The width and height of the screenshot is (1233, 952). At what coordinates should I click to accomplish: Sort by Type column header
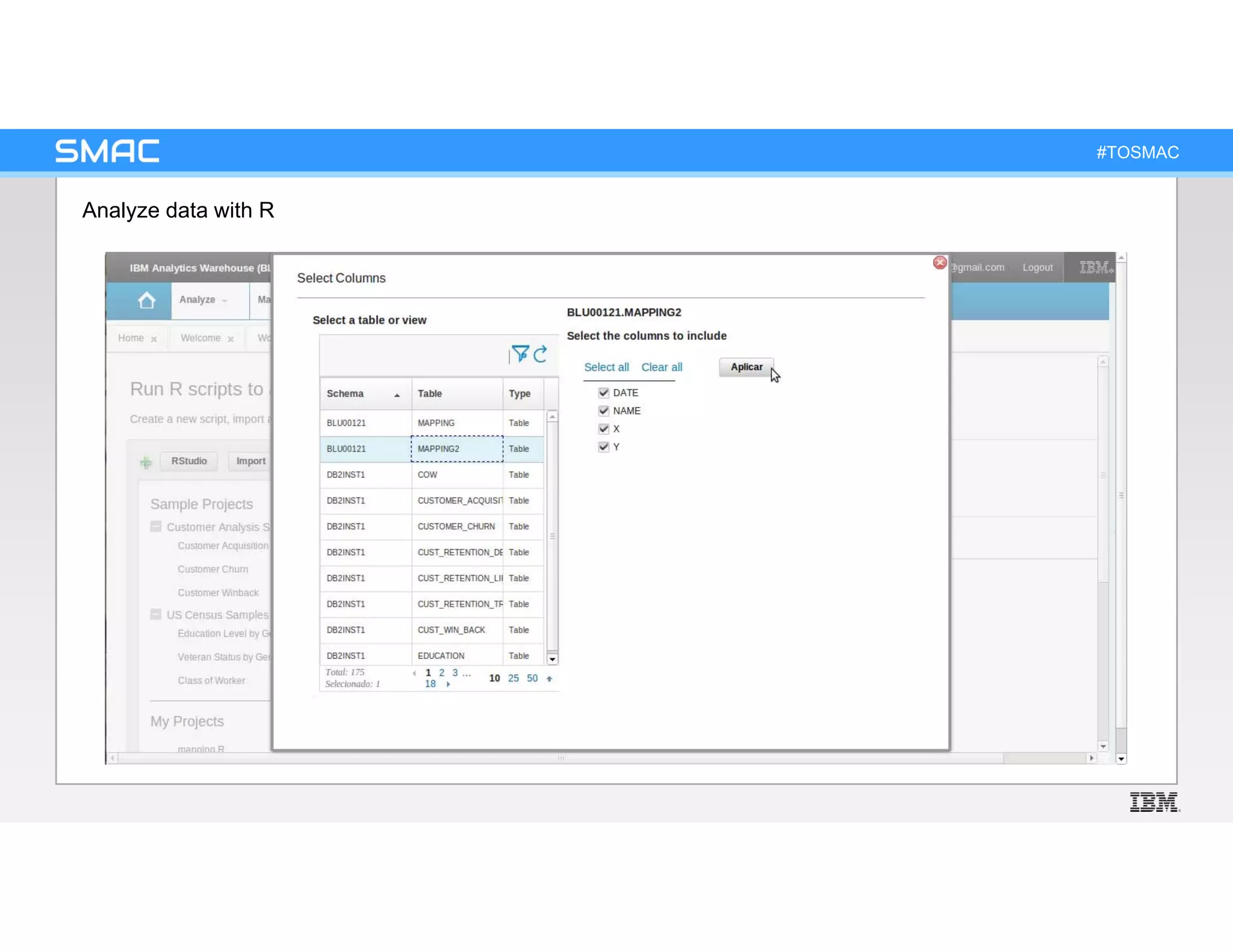(x=523, y=394)
